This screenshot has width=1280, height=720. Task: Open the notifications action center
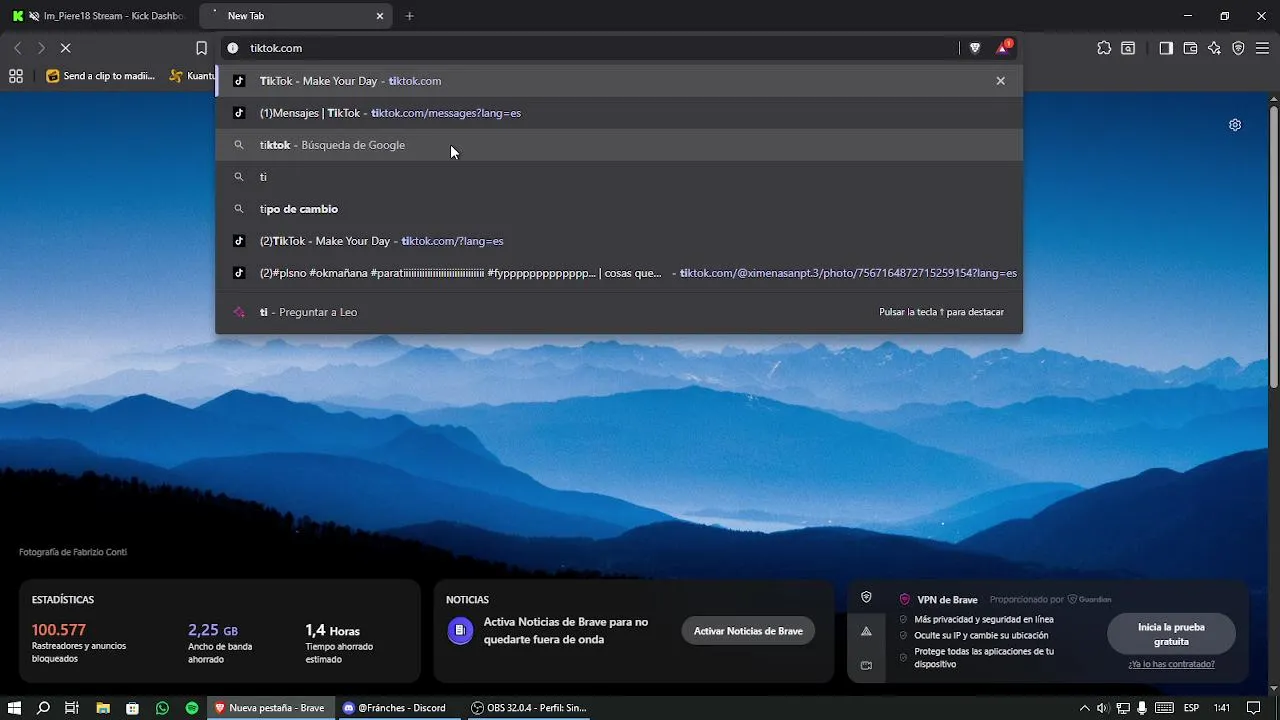1254,708
